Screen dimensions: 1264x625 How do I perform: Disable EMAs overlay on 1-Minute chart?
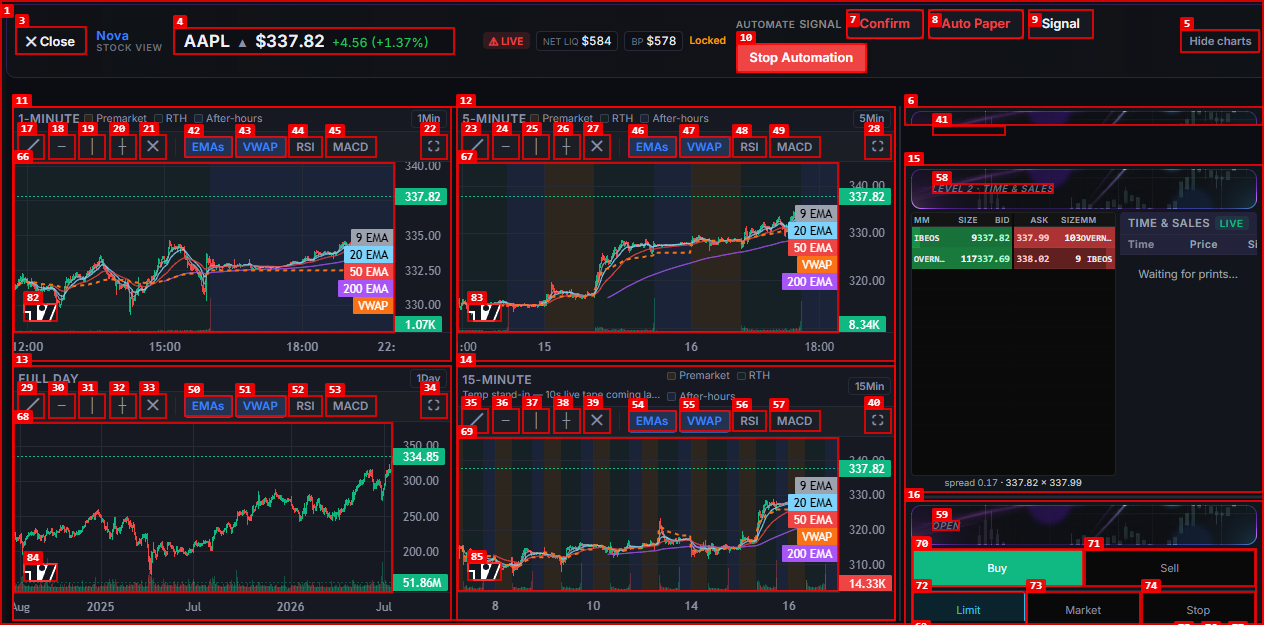[208, 147]
